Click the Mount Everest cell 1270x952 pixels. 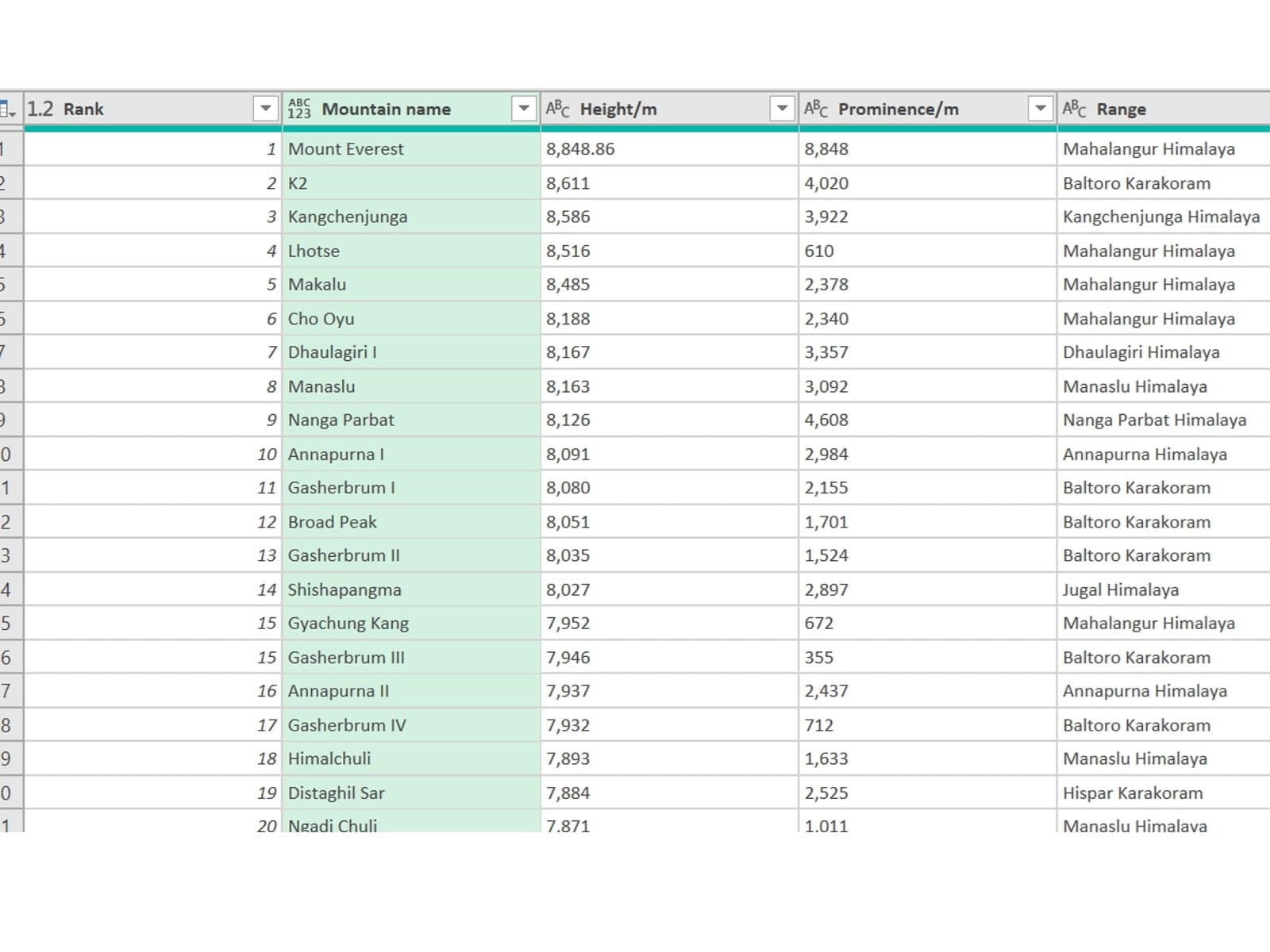click(346, 149)
